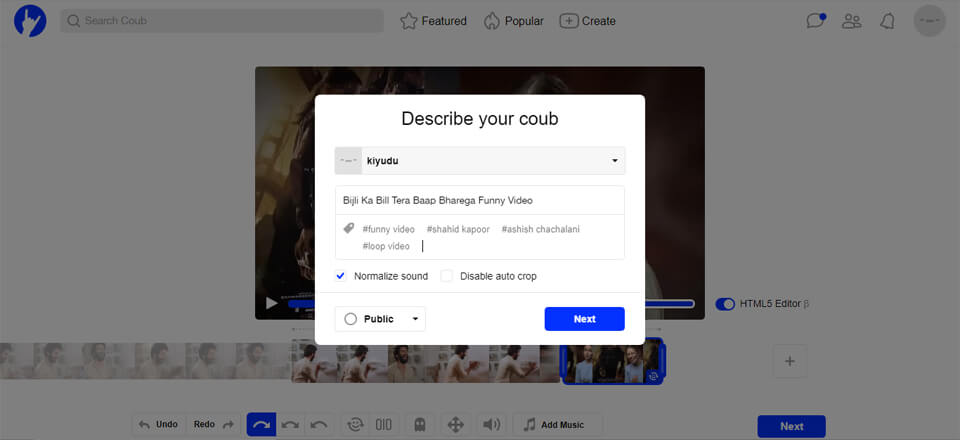Expand the kiyudu channel dropdown
This screenshot has width=960, height=440.
pos(480,160)
